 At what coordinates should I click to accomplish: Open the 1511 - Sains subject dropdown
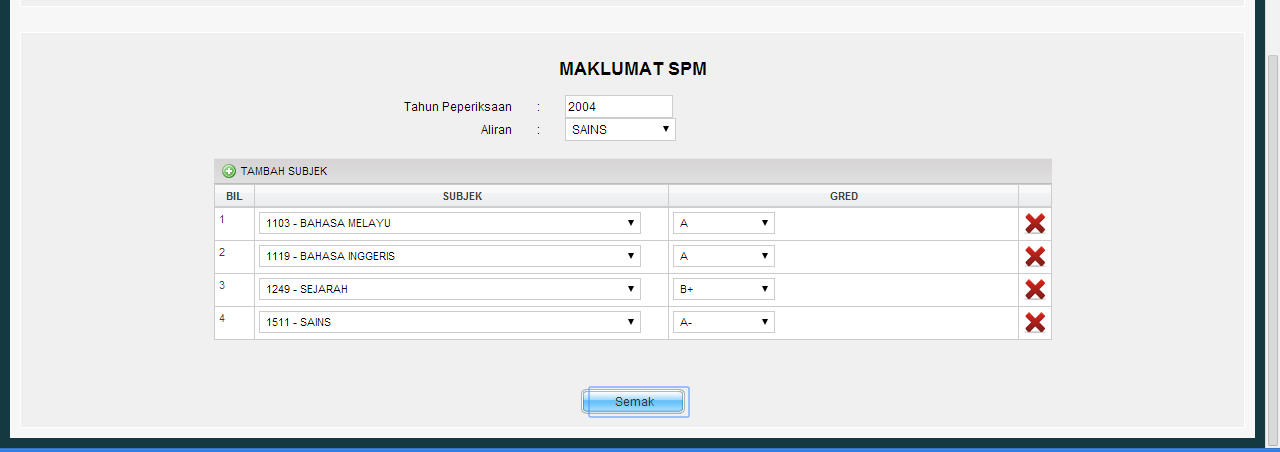(450, 322)
